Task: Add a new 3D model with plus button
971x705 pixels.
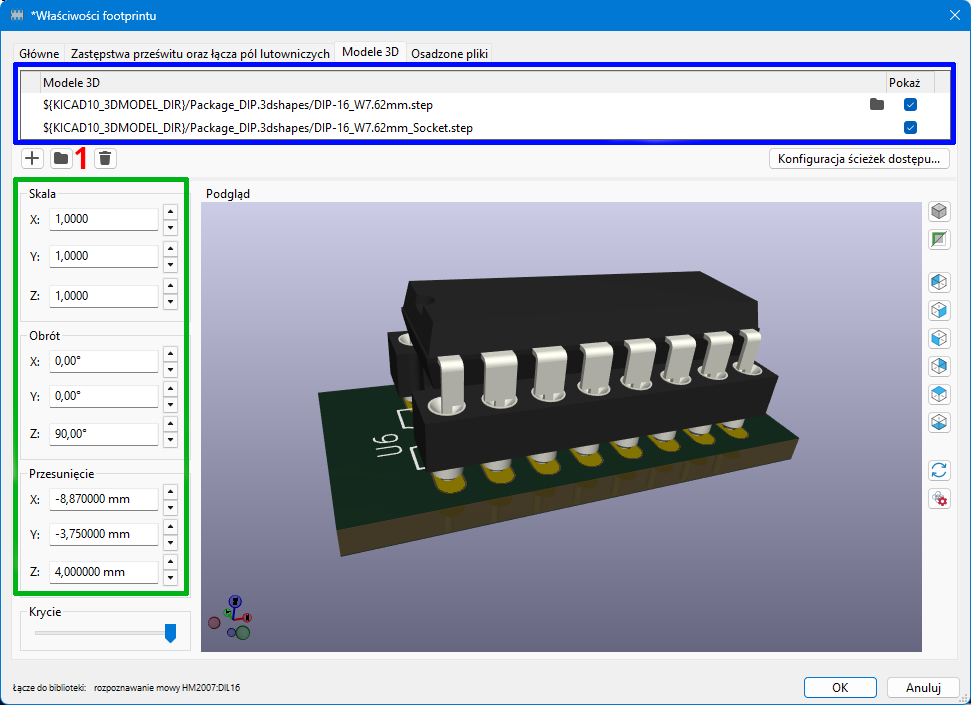Action: click(x=32, y=159)
